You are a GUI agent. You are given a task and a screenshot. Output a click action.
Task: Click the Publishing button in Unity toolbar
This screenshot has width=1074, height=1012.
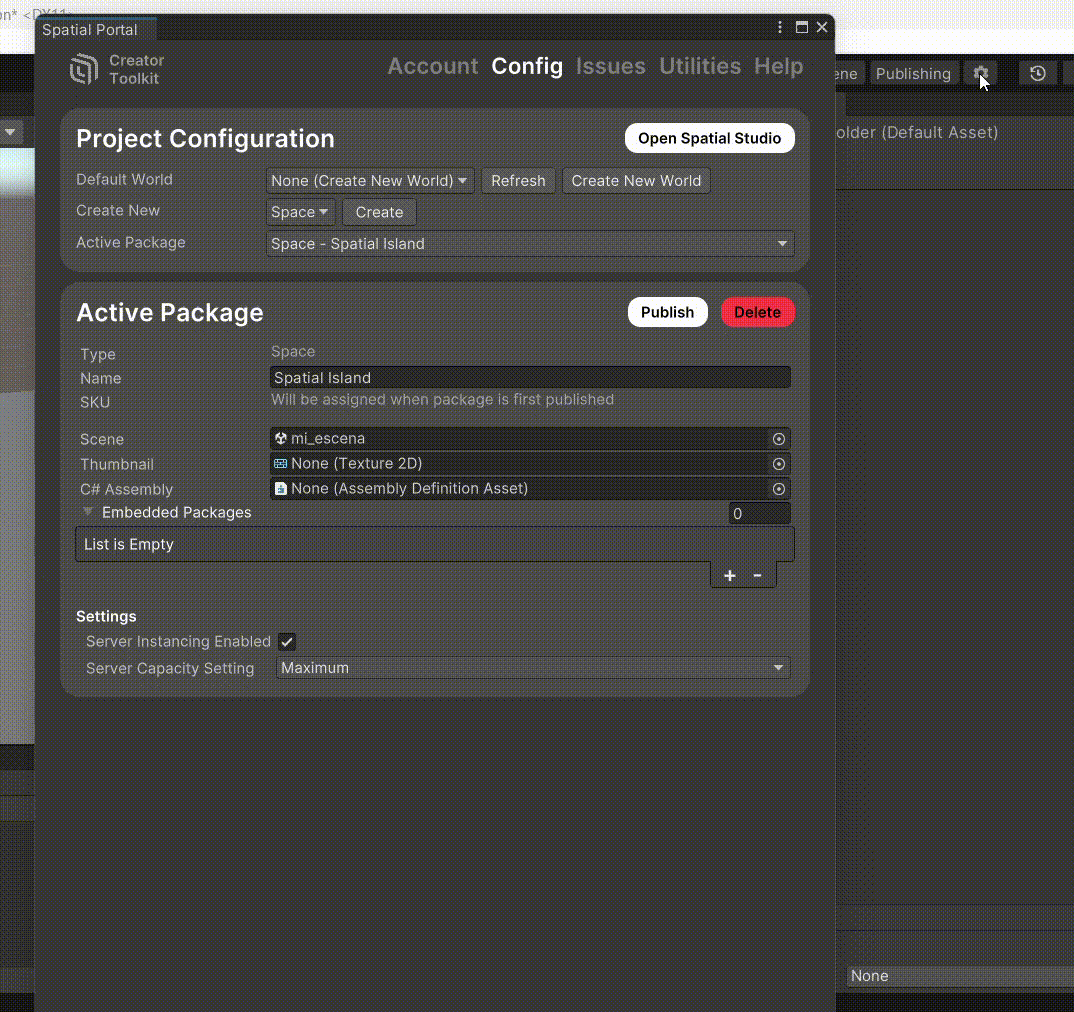coord(913,73)
